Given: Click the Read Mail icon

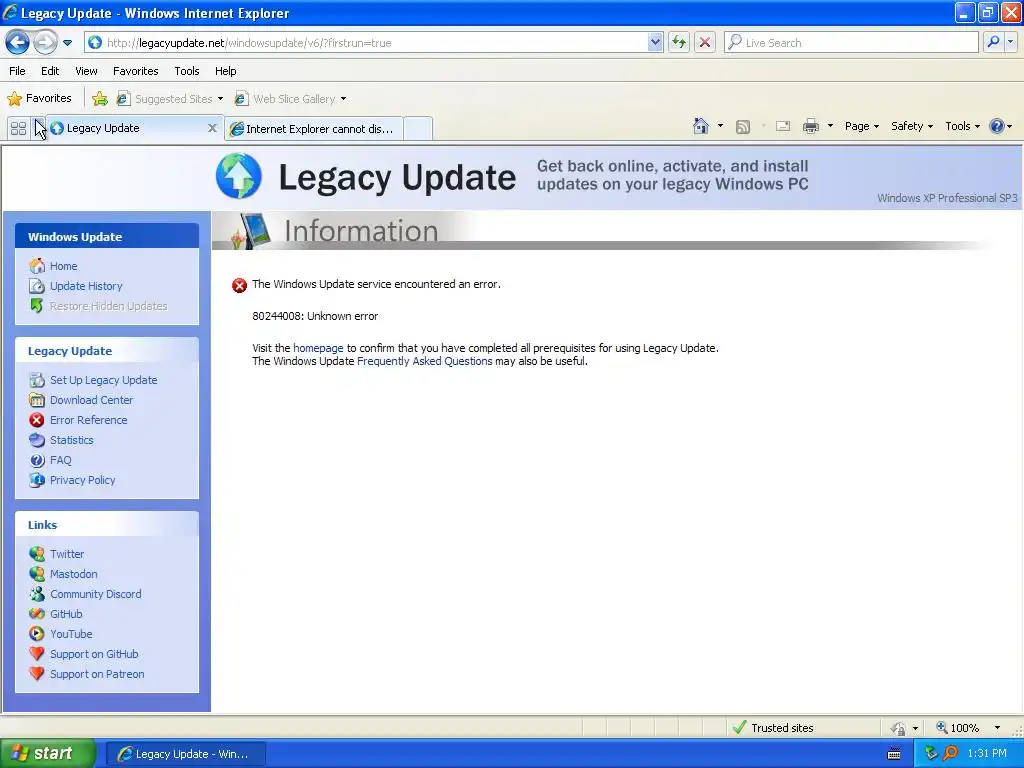Looking at the screenshot, I should tap(783, 127).
